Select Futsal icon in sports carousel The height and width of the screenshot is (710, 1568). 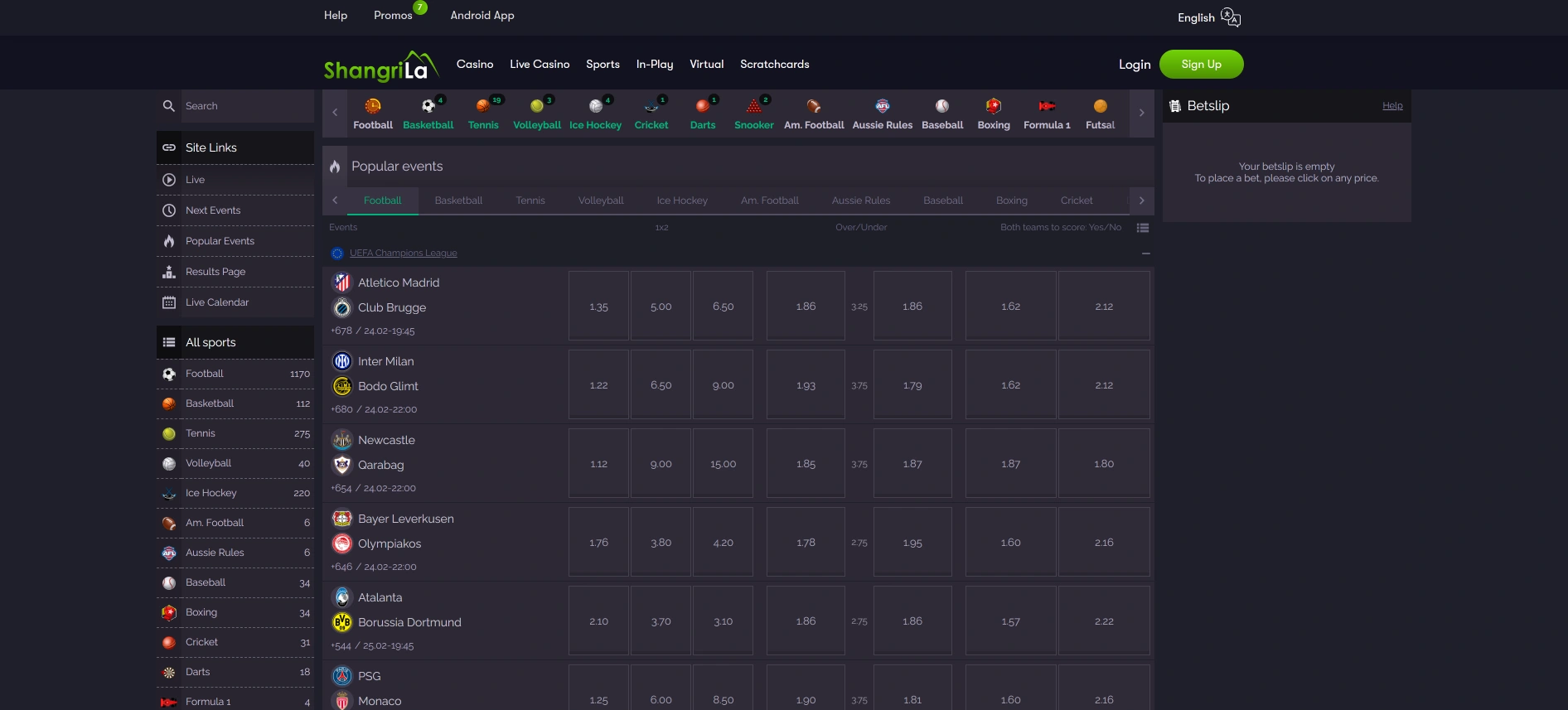[1100, 105]
